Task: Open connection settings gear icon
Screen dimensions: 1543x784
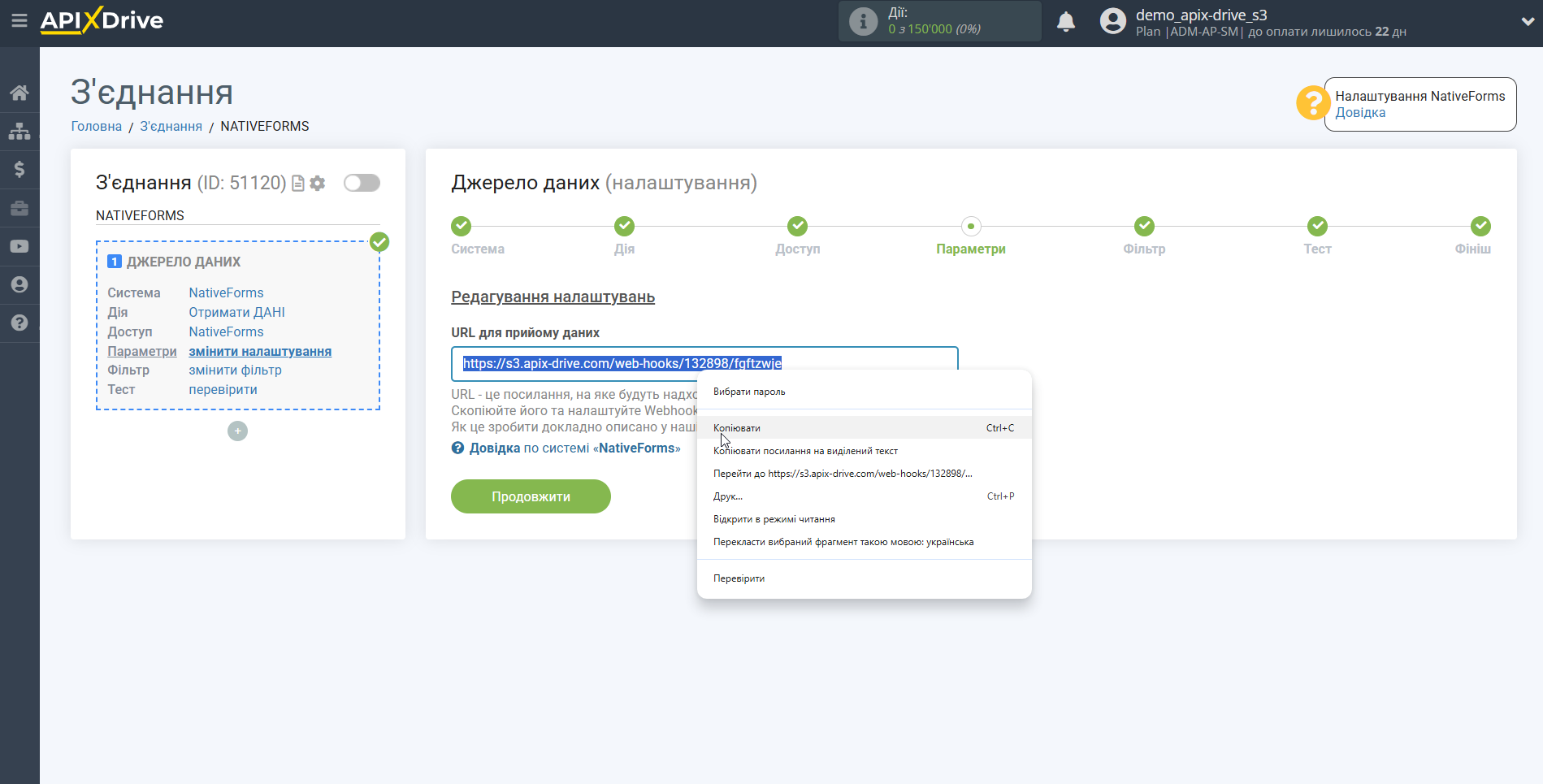Action: [318, 184]
